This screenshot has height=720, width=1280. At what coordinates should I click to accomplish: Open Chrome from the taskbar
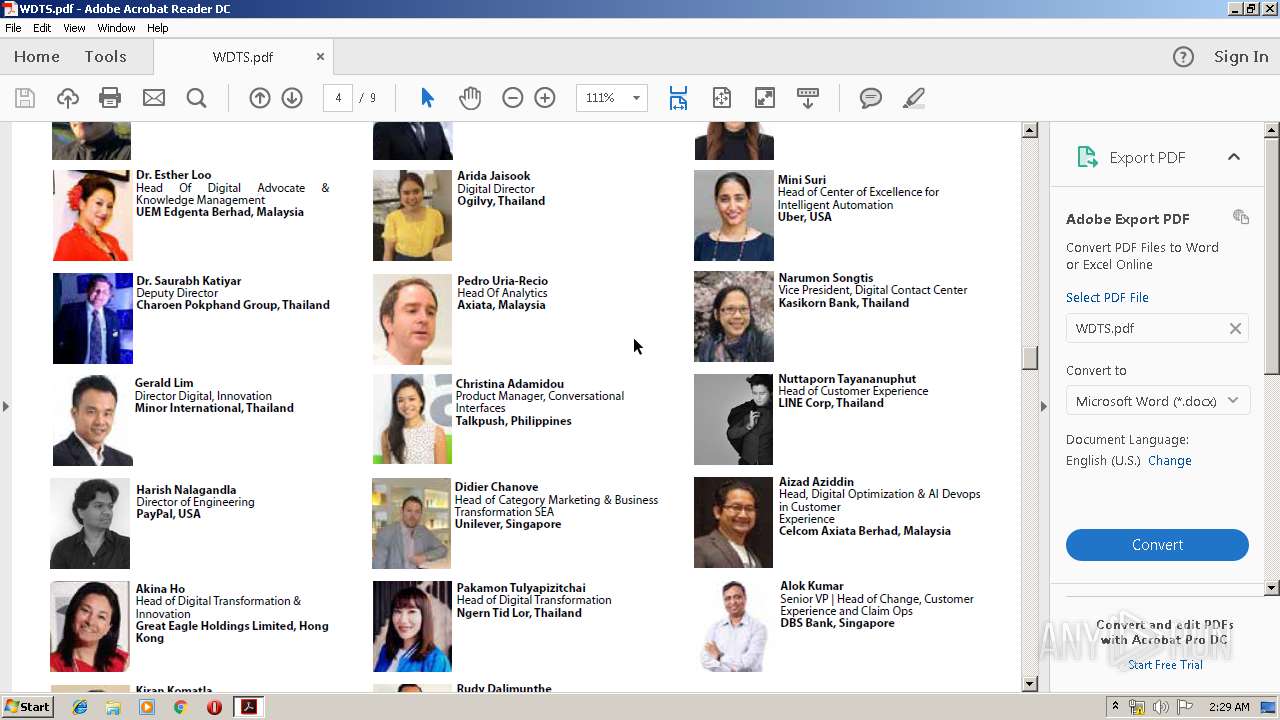coord(180,707)
